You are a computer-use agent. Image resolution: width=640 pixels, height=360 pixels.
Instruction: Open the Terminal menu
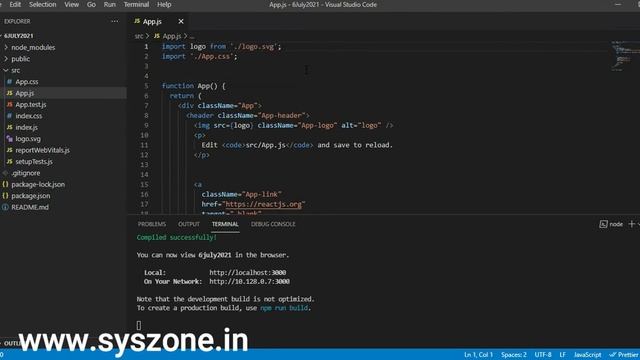[x=136, y=4]
